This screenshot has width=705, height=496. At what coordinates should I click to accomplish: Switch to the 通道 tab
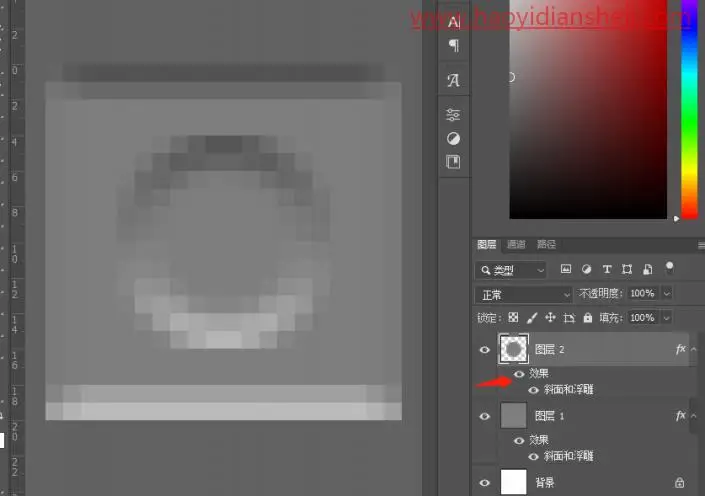click(x=516, y=244)
